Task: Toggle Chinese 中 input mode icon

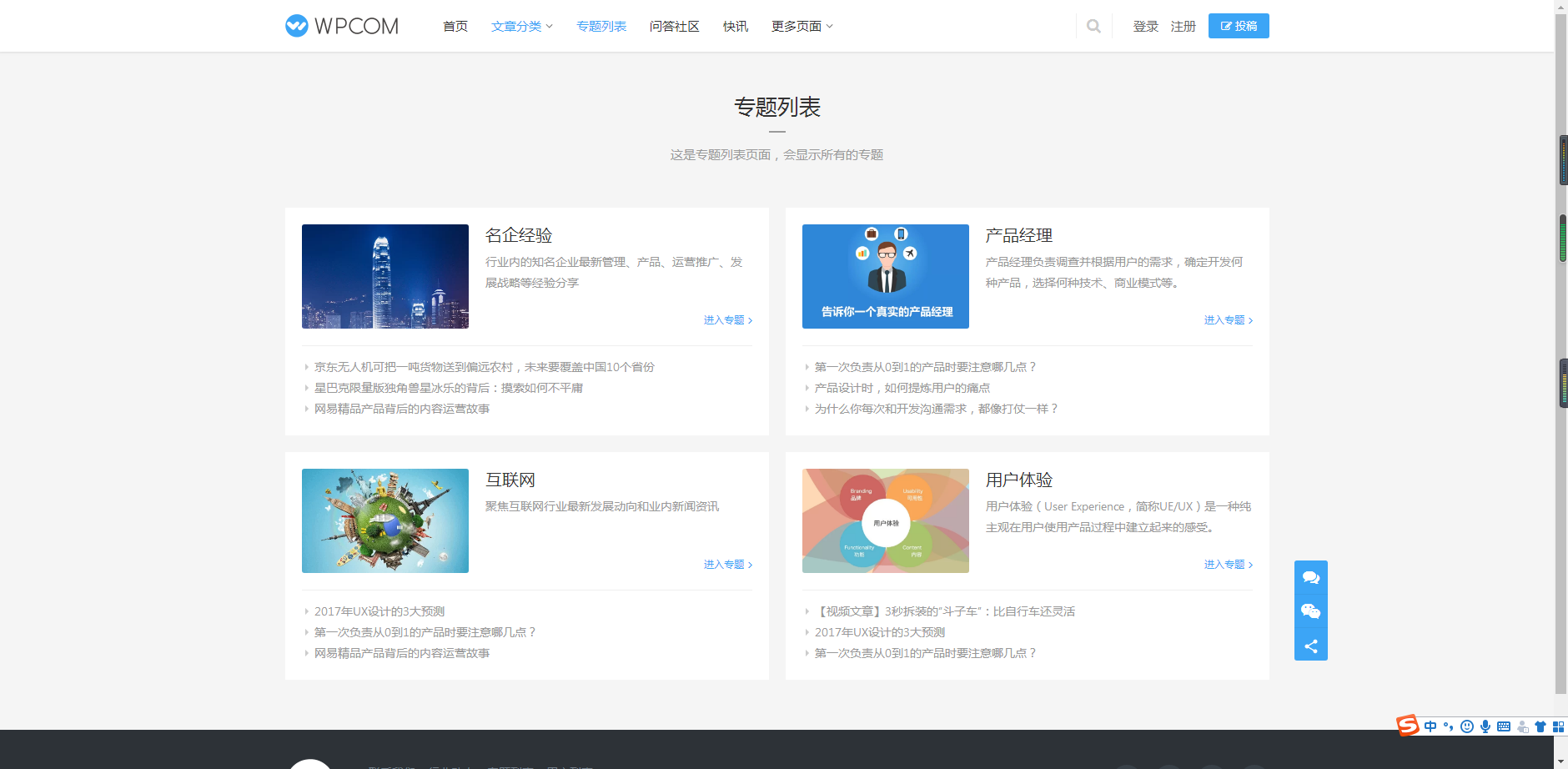Action: 1430,726
